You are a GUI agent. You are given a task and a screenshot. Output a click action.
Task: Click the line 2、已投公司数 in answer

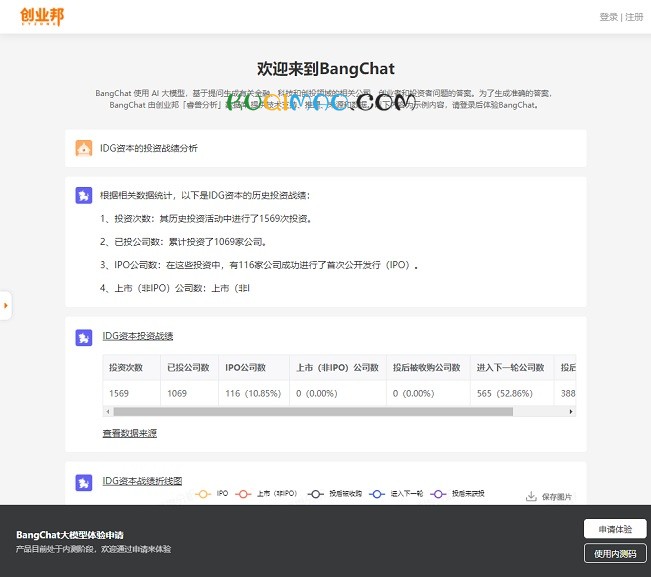coord(183,242)
